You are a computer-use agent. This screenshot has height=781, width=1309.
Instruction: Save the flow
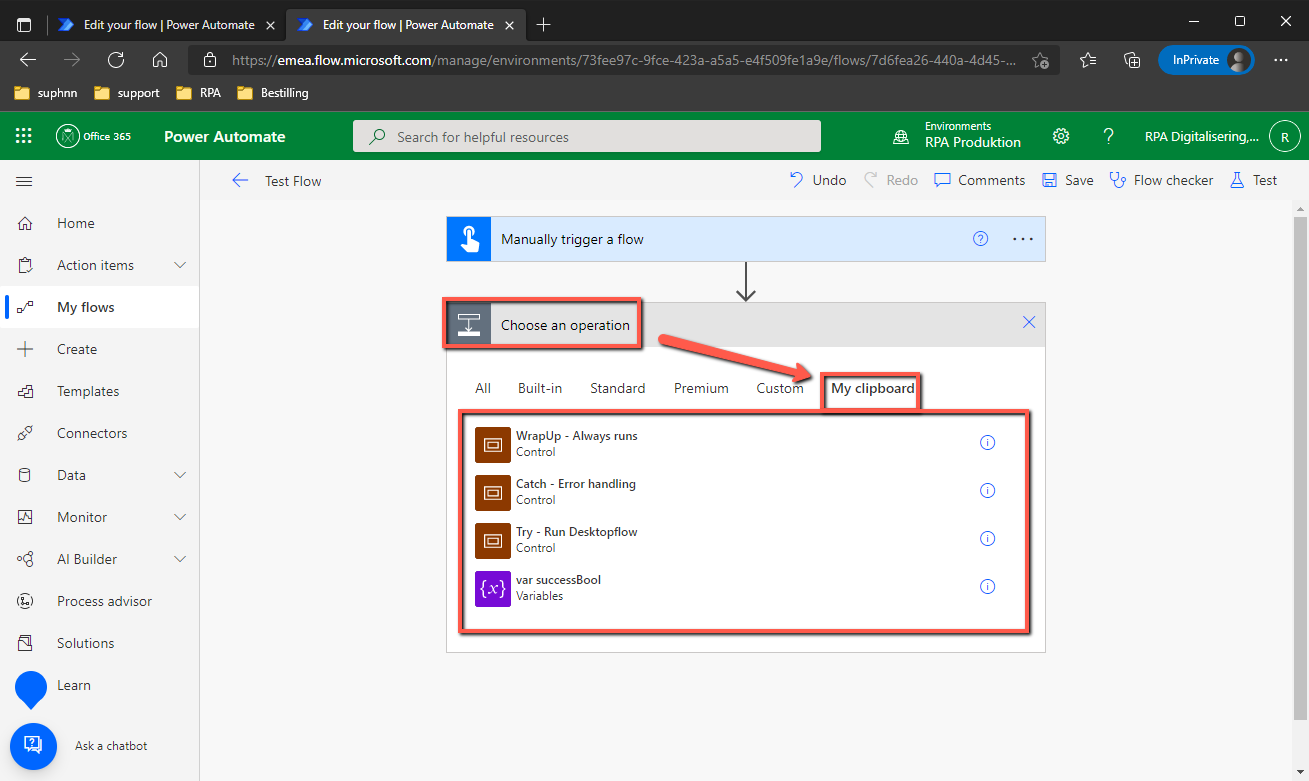click(x=1068, y=180)
